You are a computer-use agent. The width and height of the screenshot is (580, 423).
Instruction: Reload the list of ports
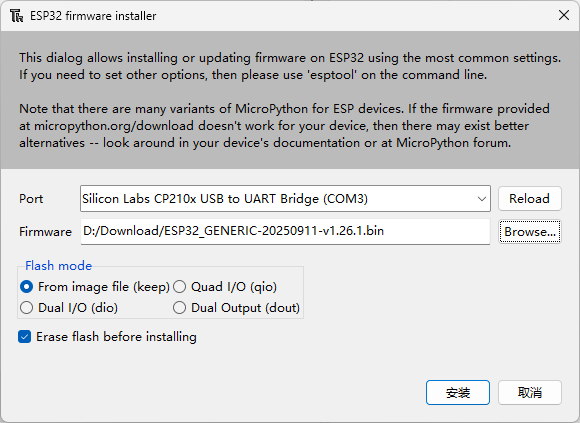(529, 199)
